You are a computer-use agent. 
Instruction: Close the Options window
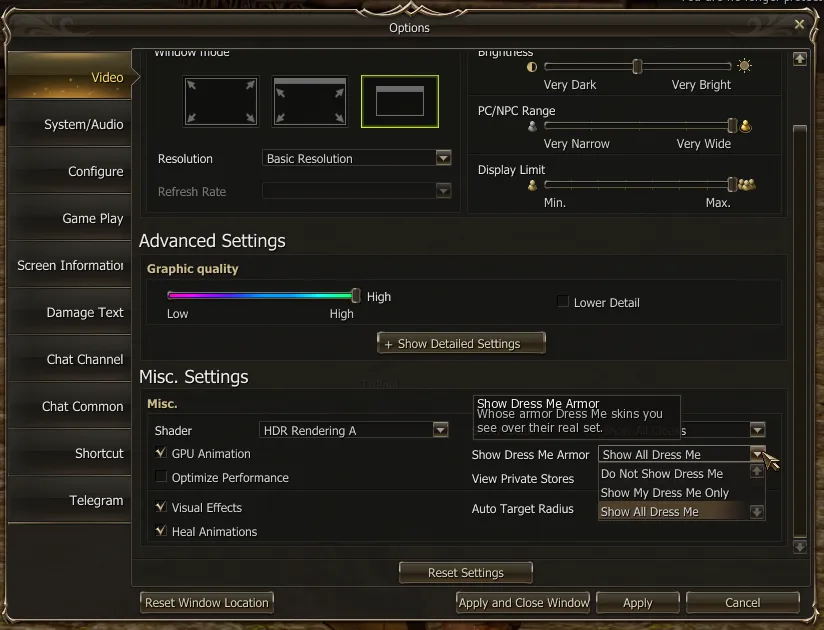point(799,24)
